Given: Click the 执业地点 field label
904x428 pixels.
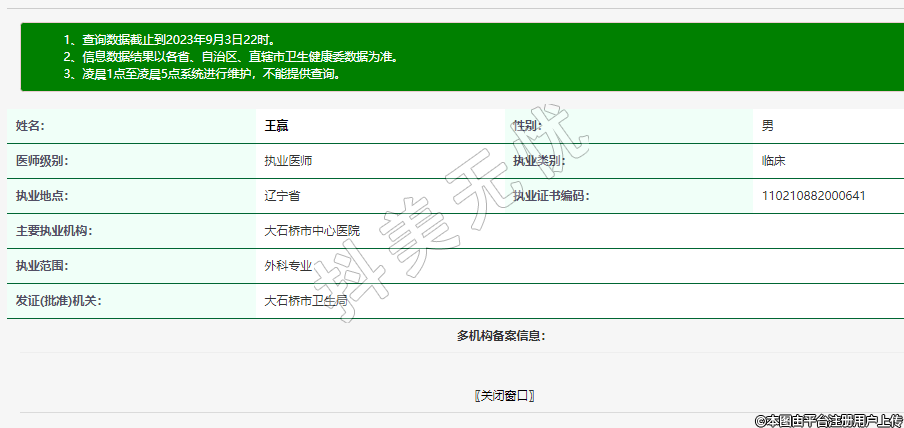Looking at the screenshot, I should point(43,196).
